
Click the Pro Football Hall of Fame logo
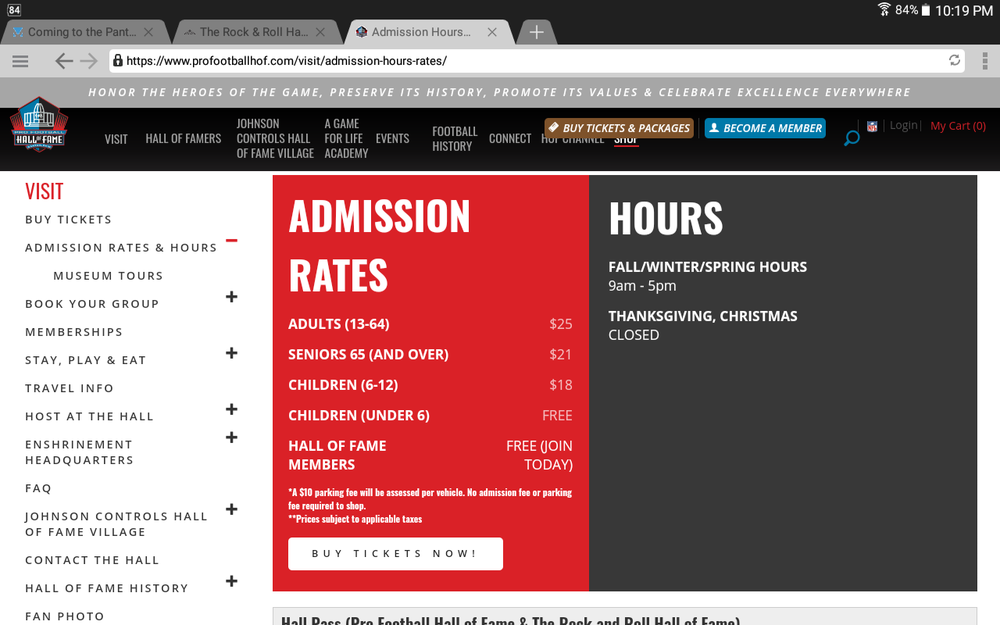point(39,125)
